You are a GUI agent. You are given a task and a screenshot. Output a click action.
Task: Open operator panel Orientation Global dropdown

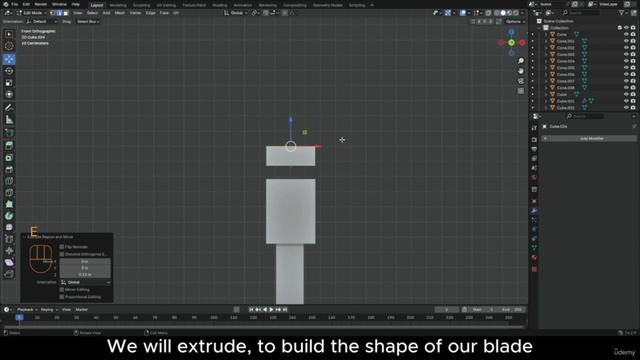tap(85, 282)
